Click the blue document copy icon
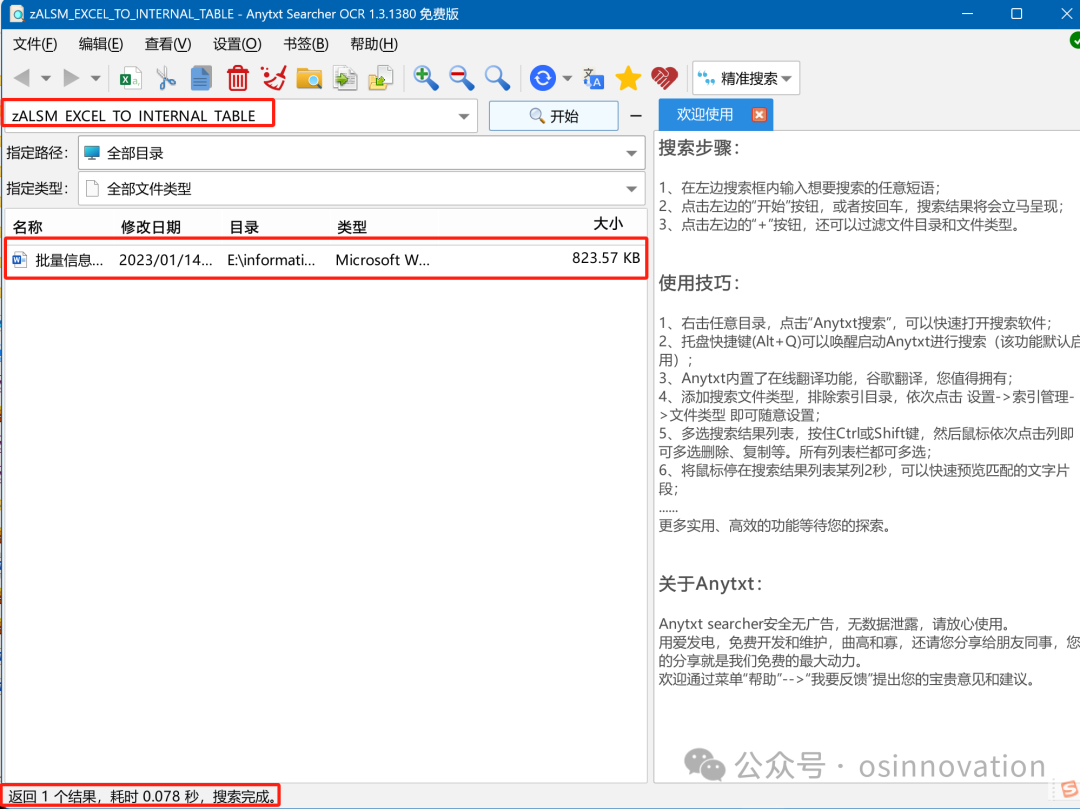Image resolution: width=1080 pixels, height=809 pixels. pos(201,78)
